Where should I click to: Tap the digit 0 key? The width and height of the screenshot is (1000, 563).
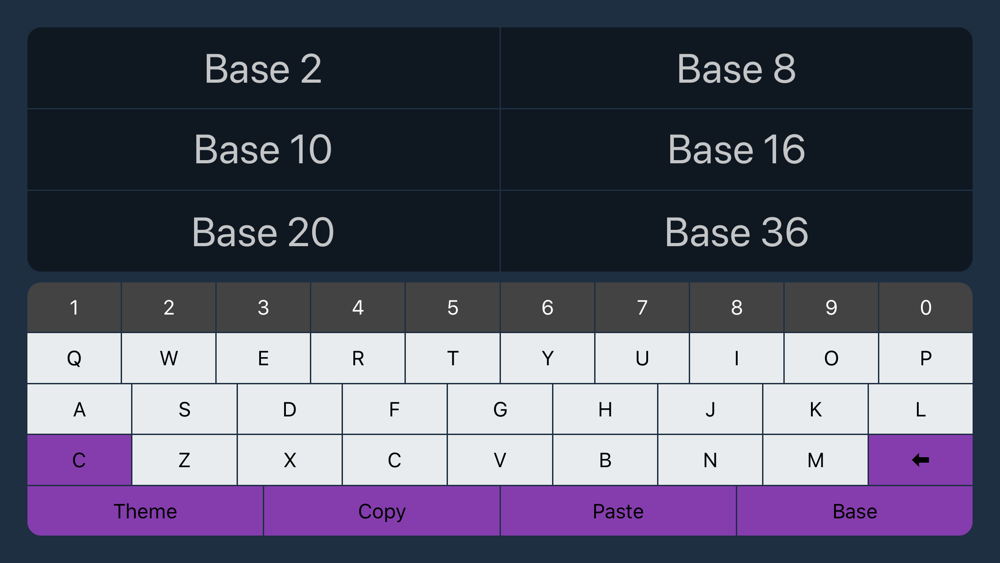tap(925, 307)
